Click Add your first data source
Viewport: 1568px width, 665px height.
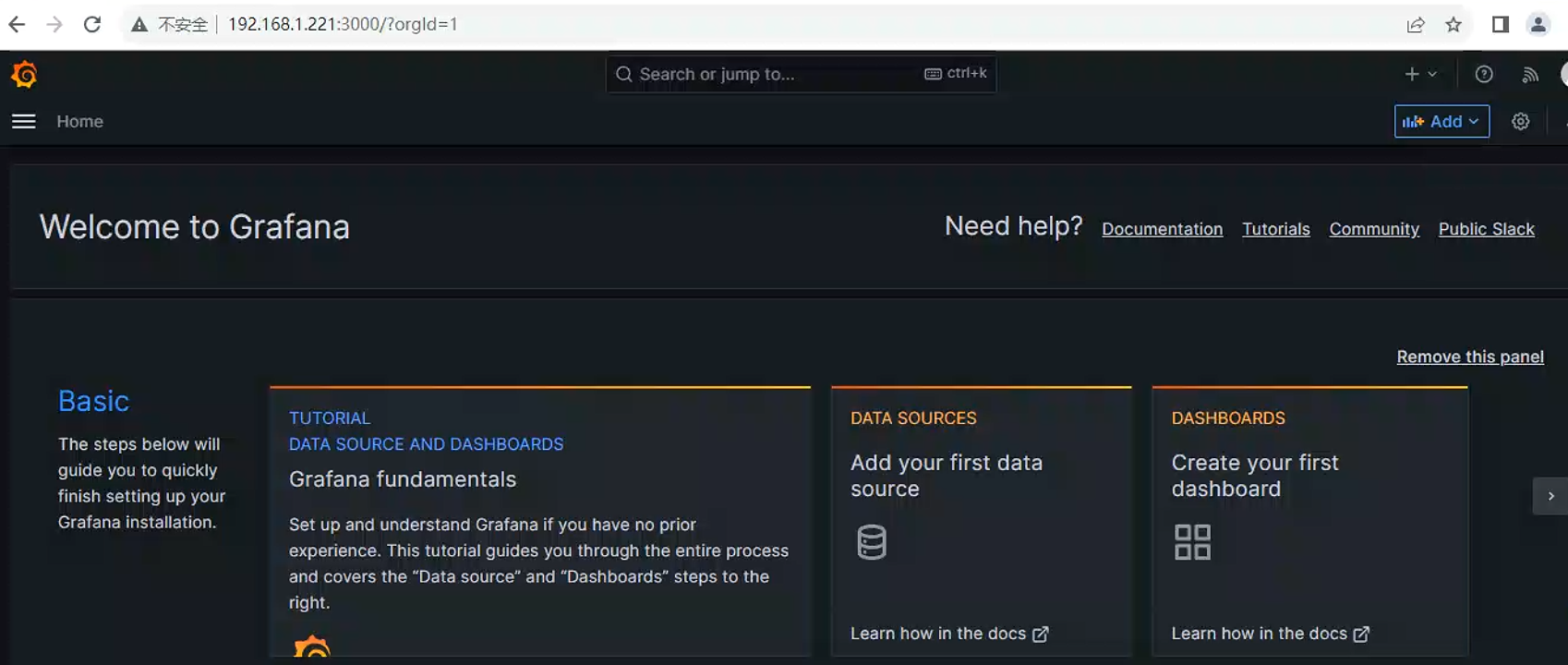coord(947,476)
